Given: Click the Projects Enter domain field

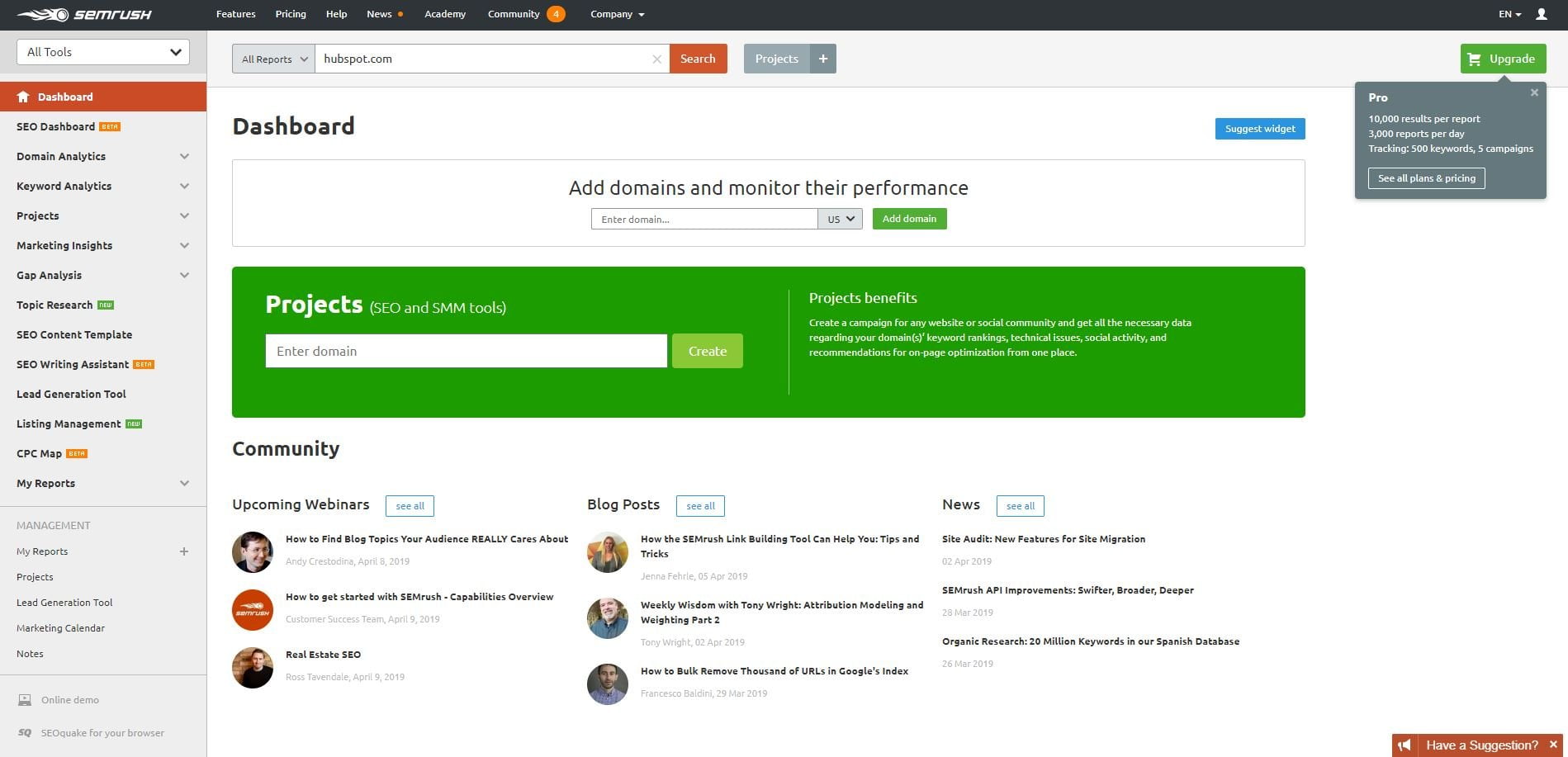Looking at the screenshot, I should (x=467, y=351).
